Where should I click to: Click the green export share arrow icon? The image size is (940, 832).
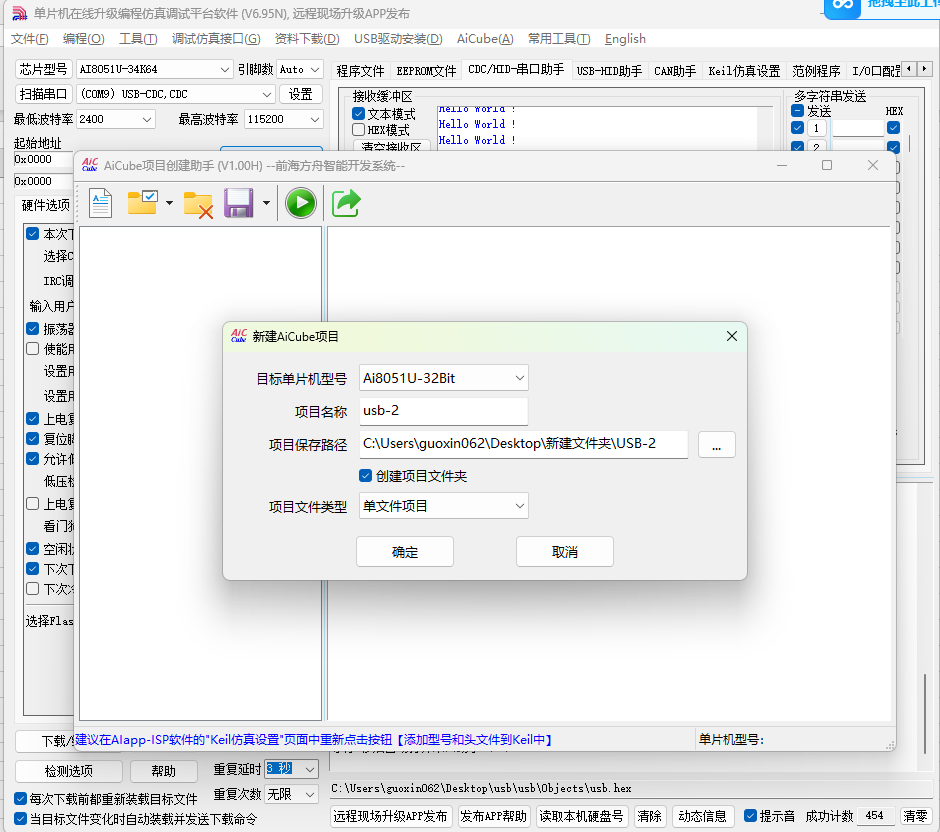(346, 203)
